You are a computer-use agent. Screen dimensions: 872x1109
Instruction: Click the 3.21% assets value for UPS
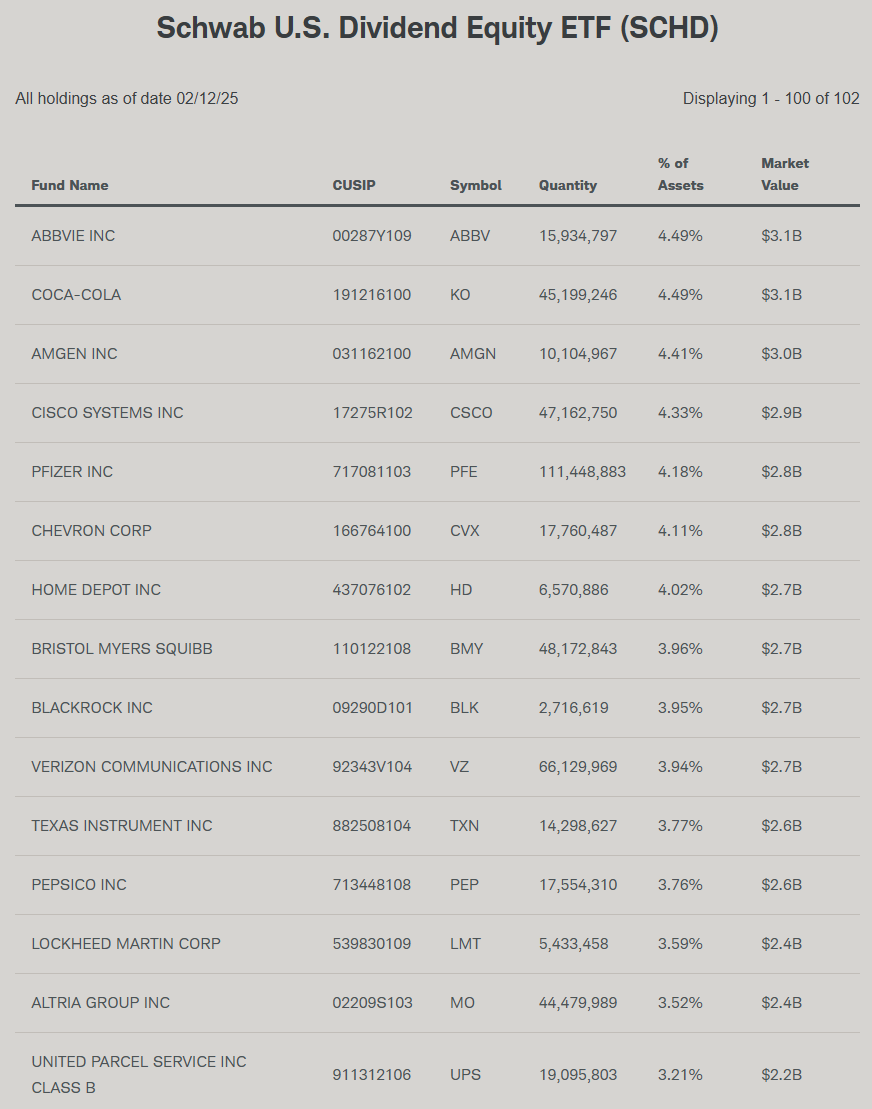click(x=680, y=1075)
